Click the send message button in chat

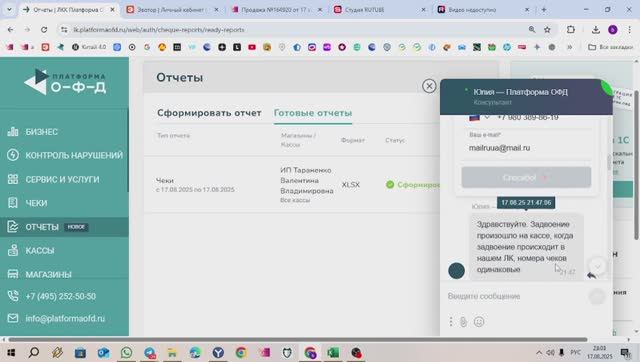[x=597, y=296]
